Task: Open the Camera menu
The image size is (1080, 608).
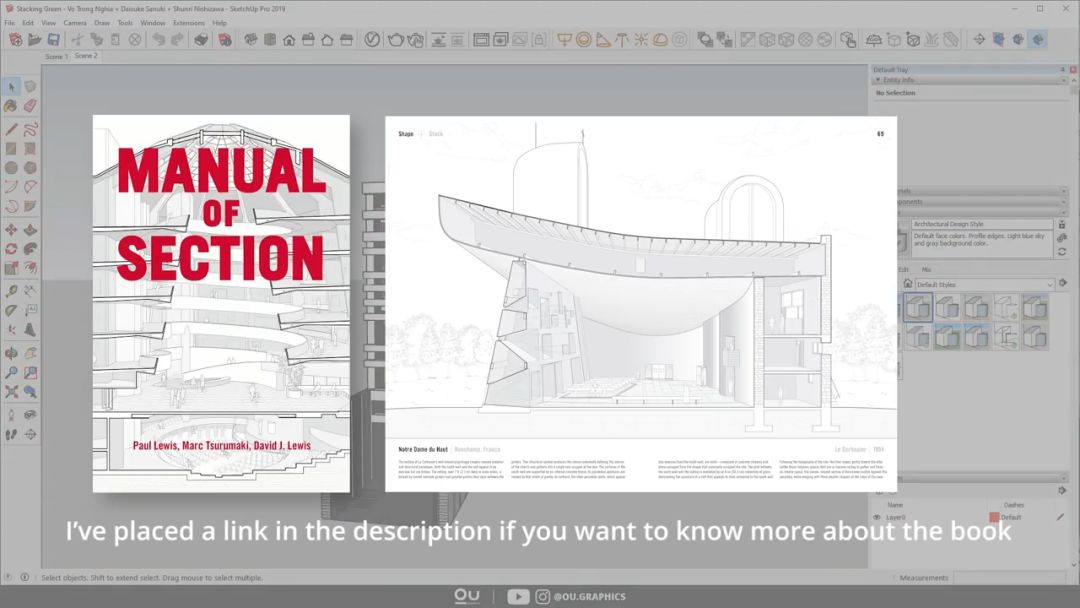Action: [75, 23]
